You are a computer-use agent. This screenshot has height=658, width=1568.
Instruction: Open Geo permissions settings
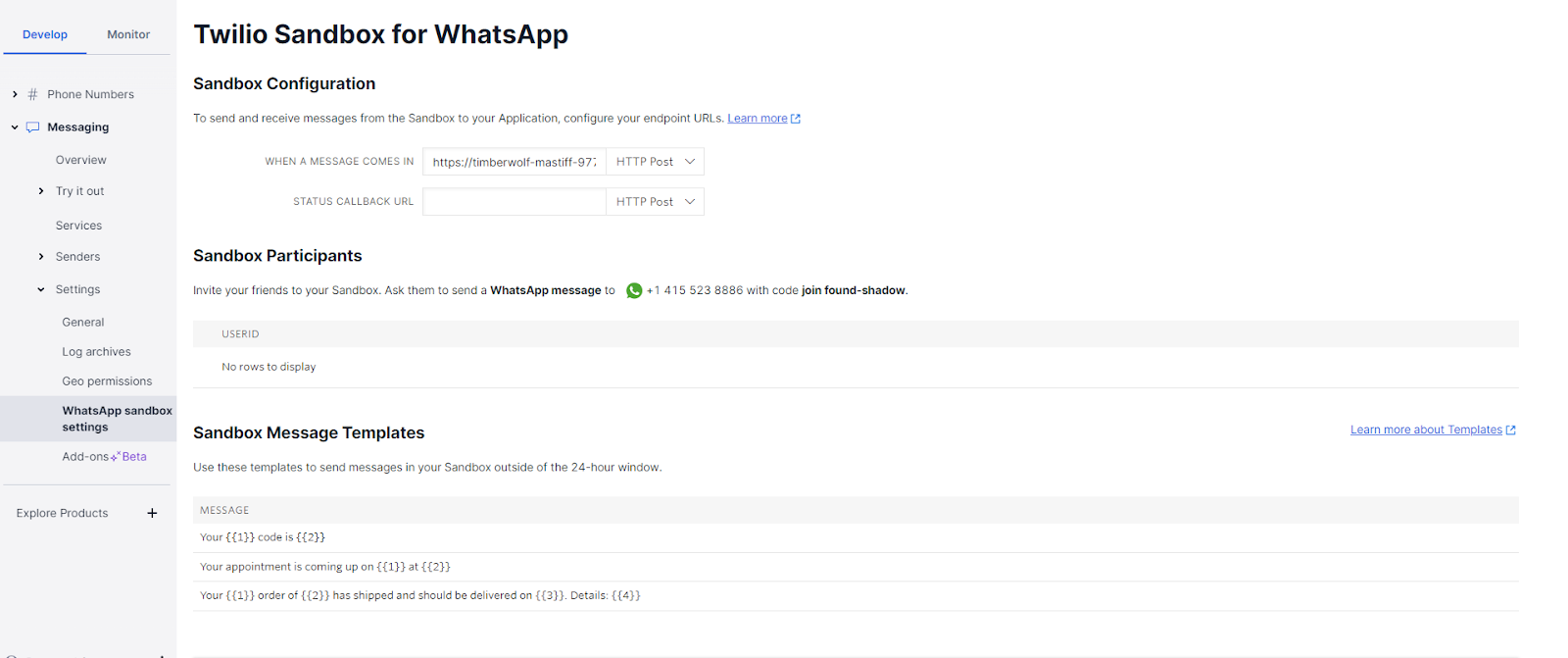tap(107, 381)
